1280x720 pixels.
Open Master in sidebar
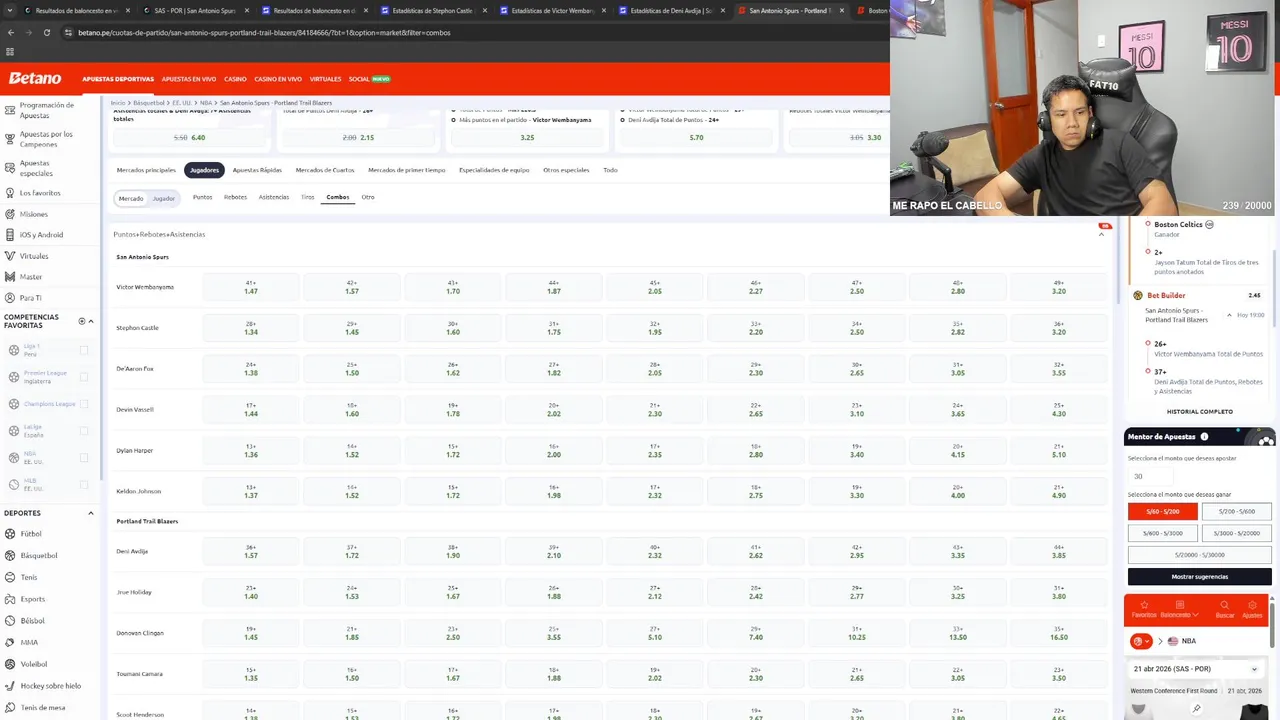[x=31, y=277]
